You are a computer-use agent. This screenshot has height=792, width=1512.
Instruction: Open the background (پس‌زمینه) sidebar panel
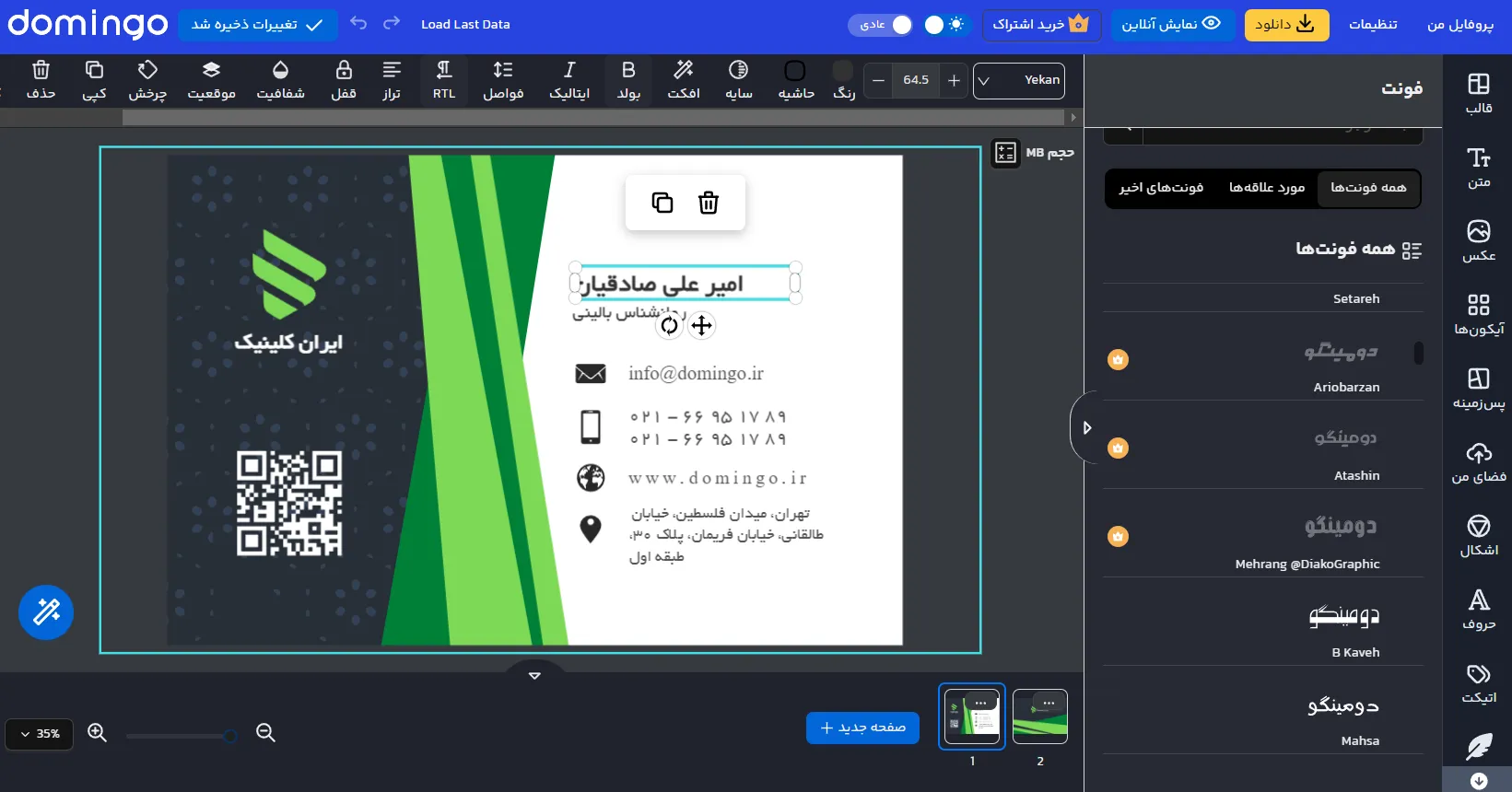(1479, 388)
